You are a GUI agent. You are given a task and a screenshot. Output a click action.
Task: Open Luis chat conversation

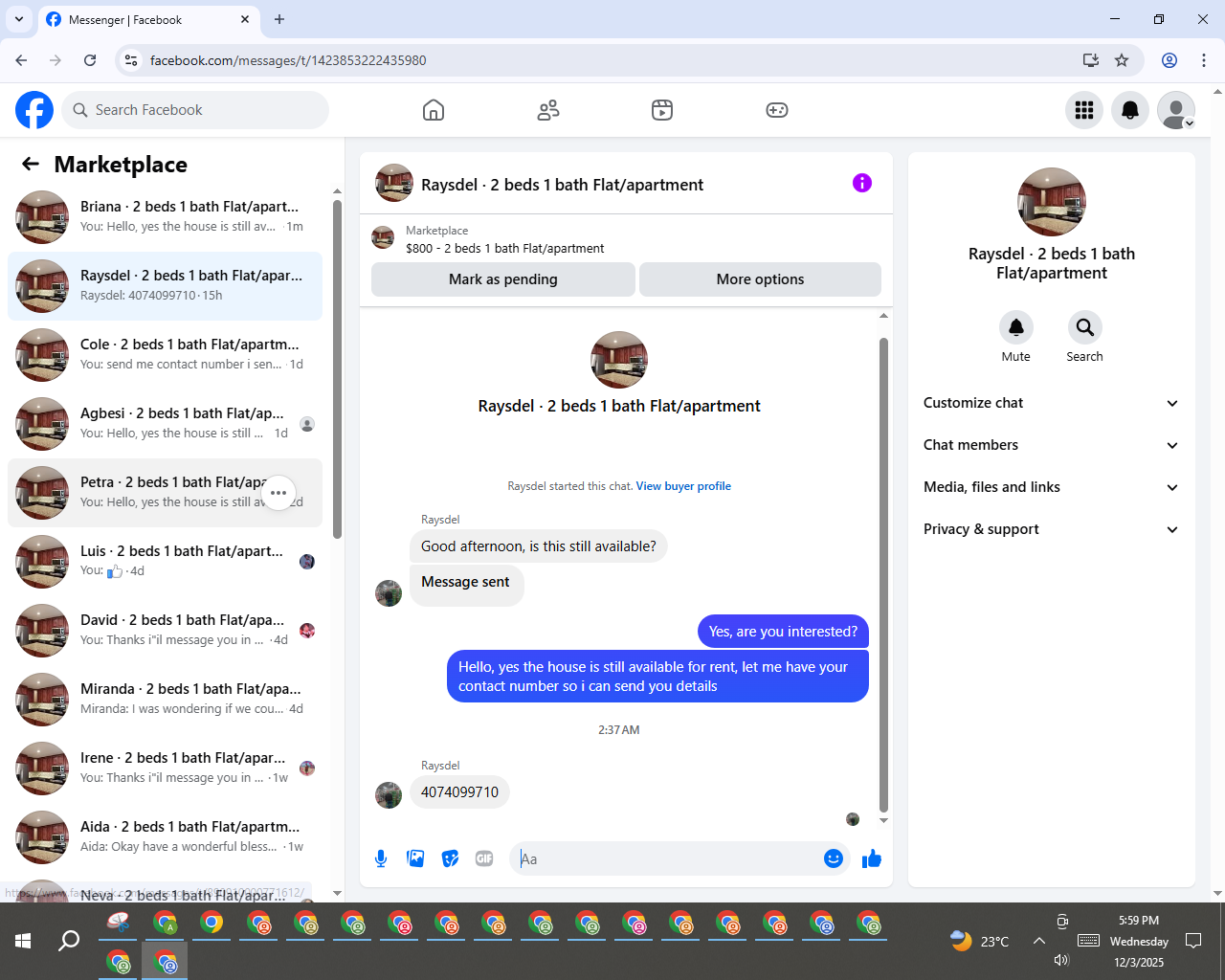point(165,562)
